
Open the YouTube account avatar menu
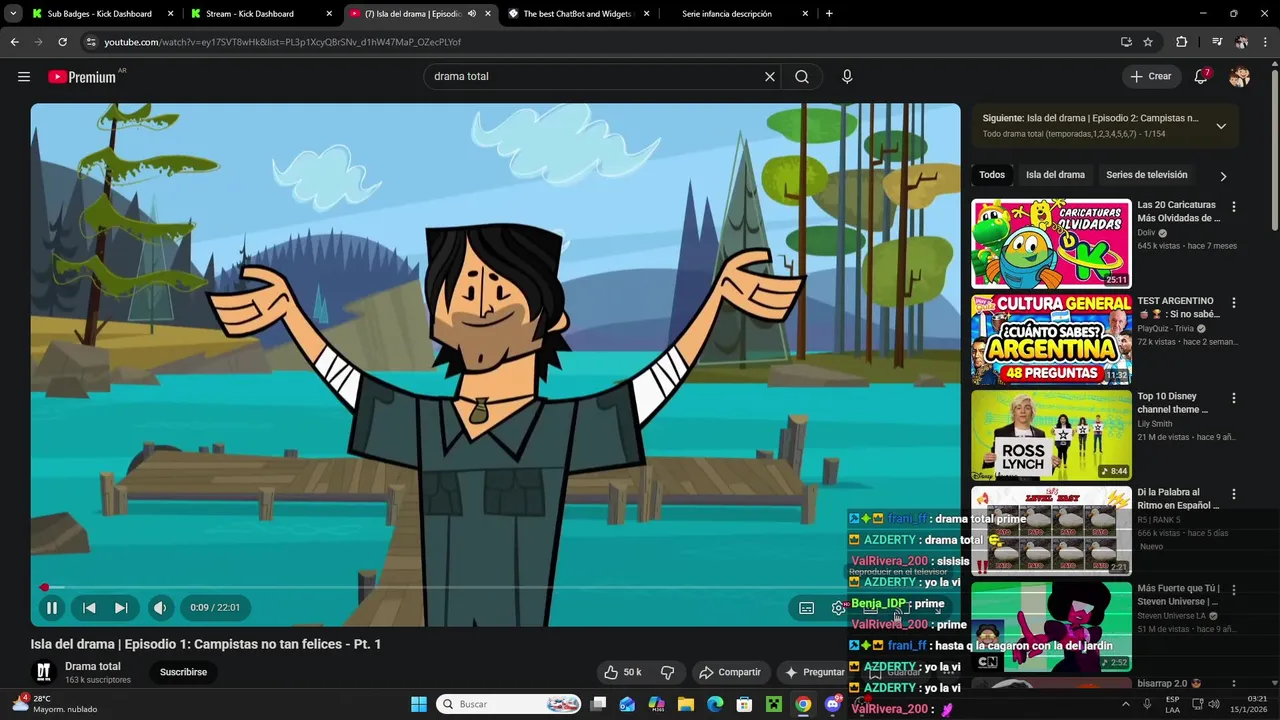click(1240, 77)
